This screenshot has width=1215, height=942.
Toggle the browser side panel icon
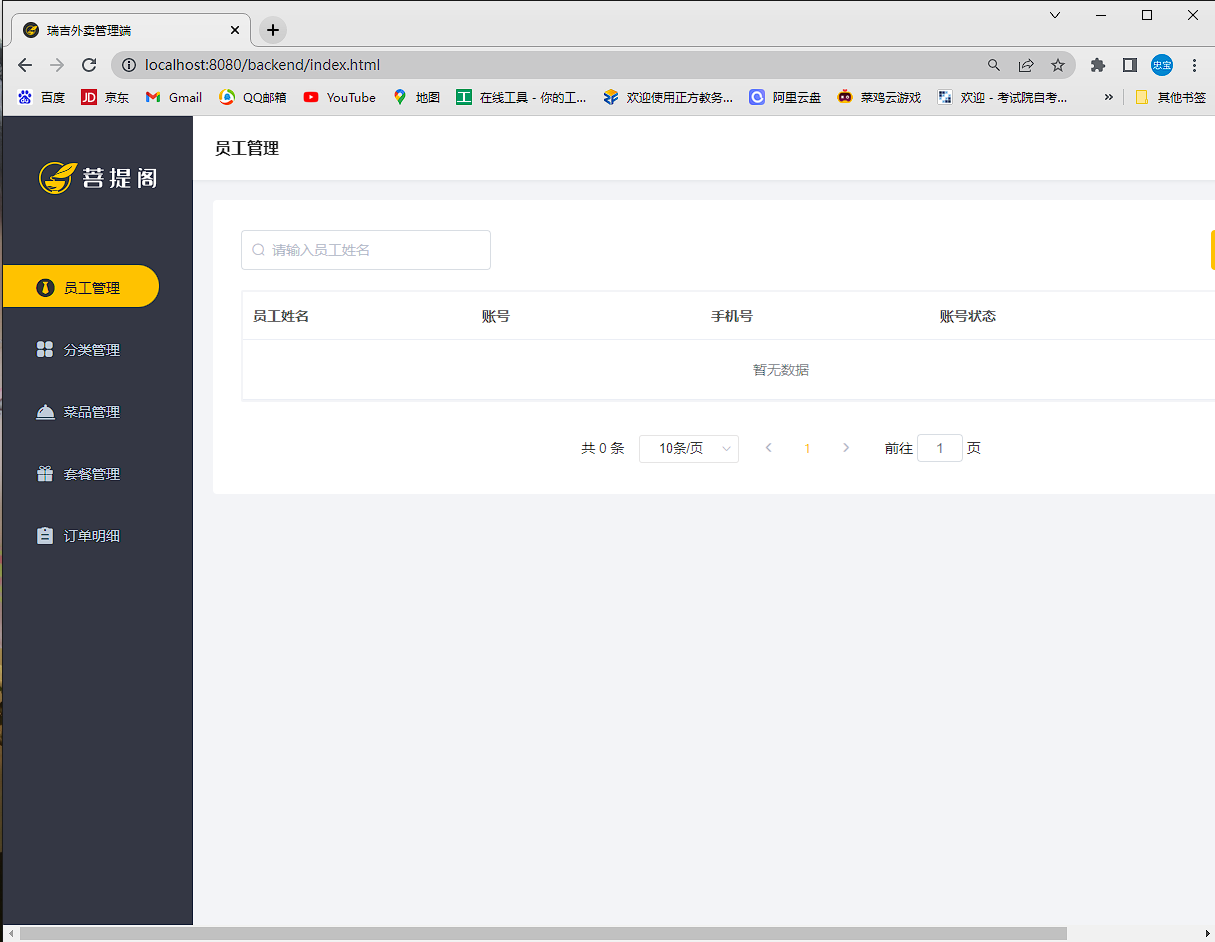pos(1130,65)
